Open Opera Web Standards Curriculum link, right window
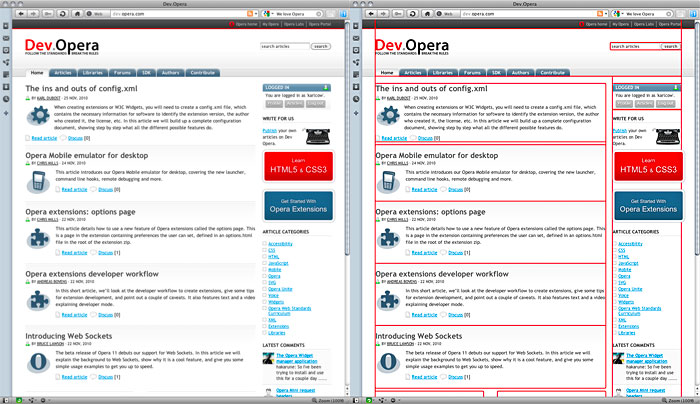 [640, 311]
